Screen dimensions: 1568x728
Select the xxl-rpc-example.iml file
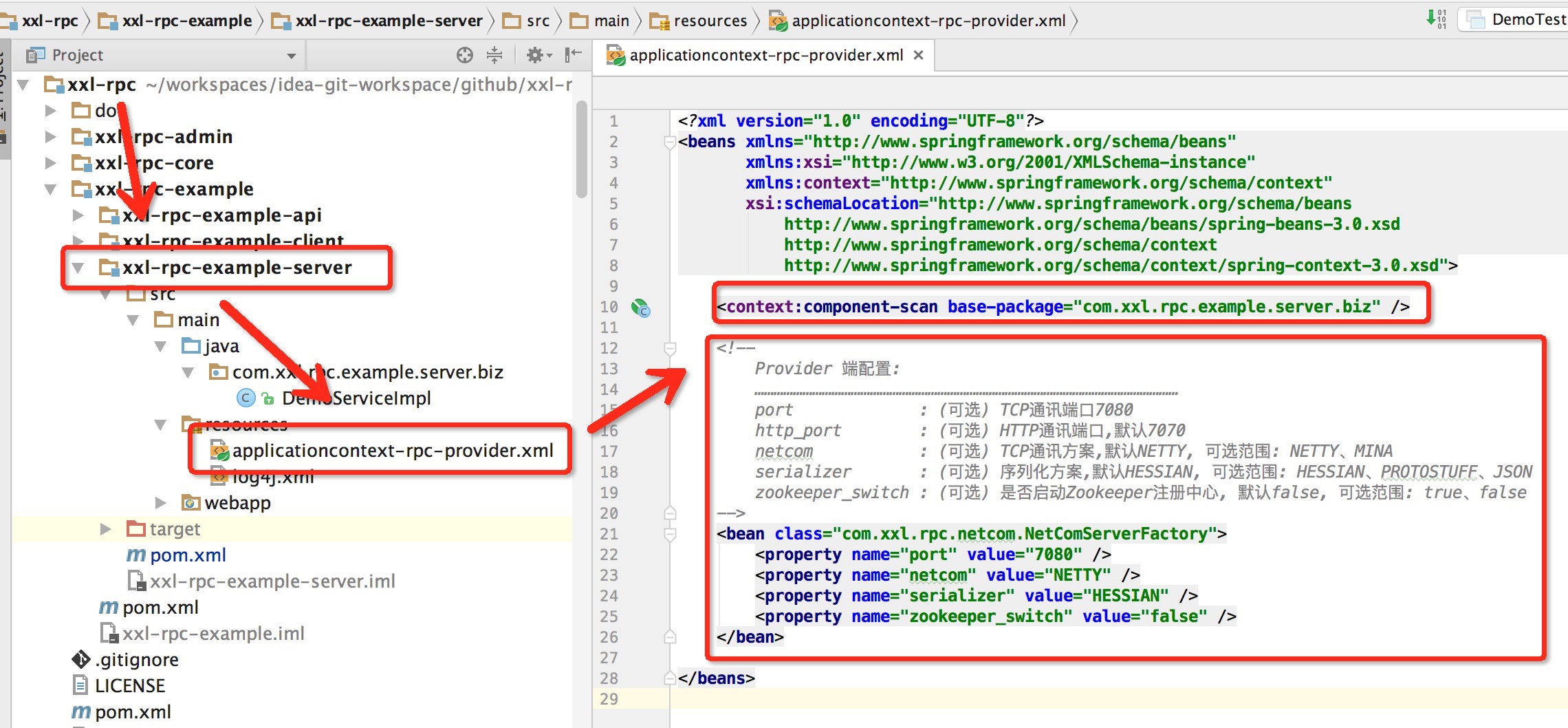point(213,634)
